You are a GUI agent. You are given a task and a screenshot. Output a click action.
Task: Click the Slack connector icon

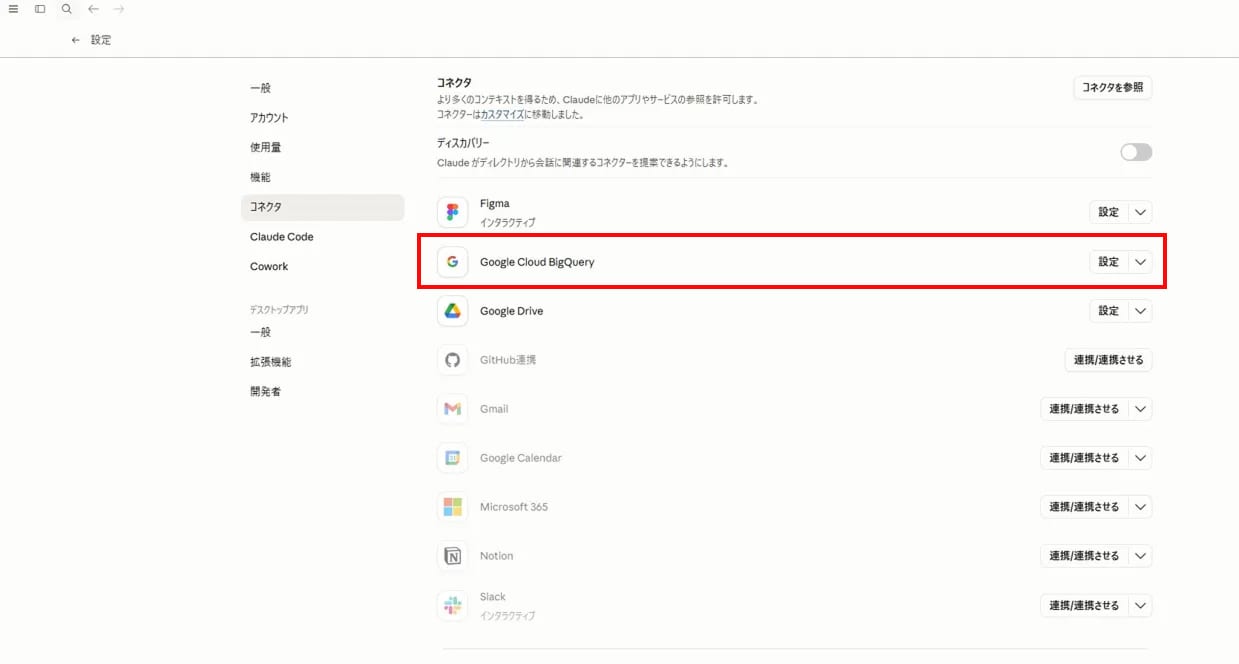pos(453,605)
